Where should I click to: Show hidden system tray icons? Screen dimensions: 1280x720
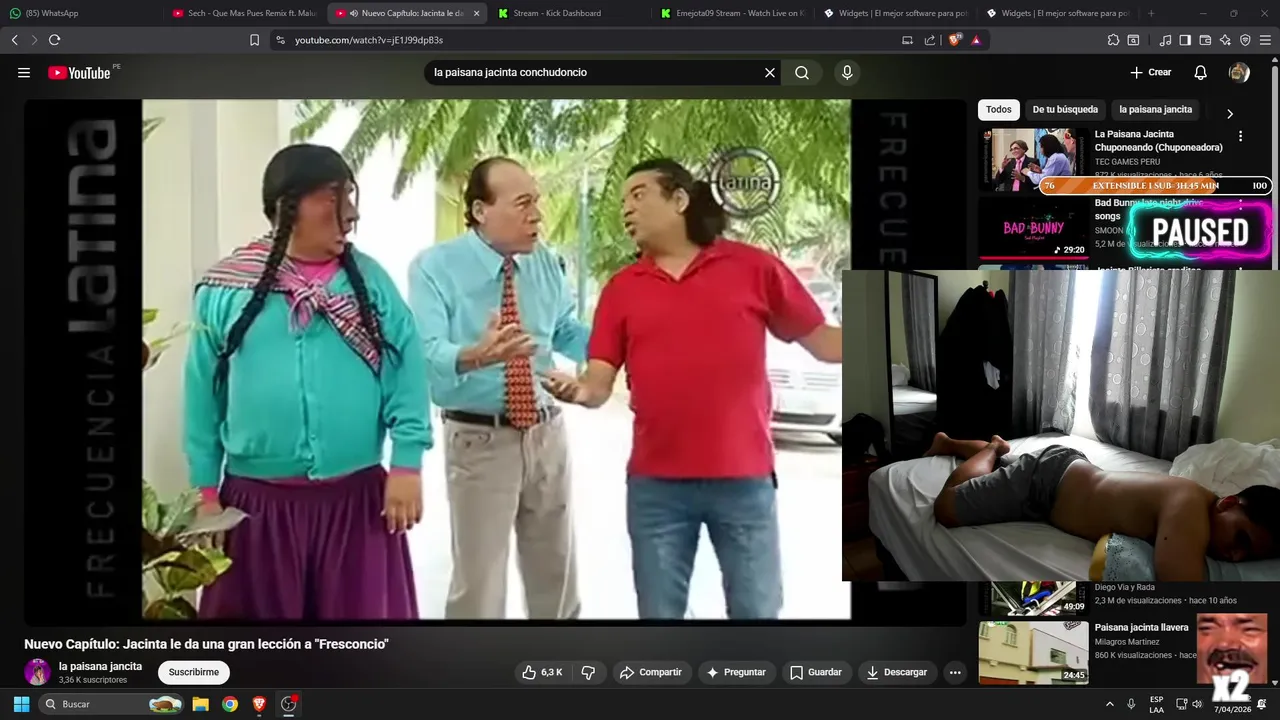1109,704
